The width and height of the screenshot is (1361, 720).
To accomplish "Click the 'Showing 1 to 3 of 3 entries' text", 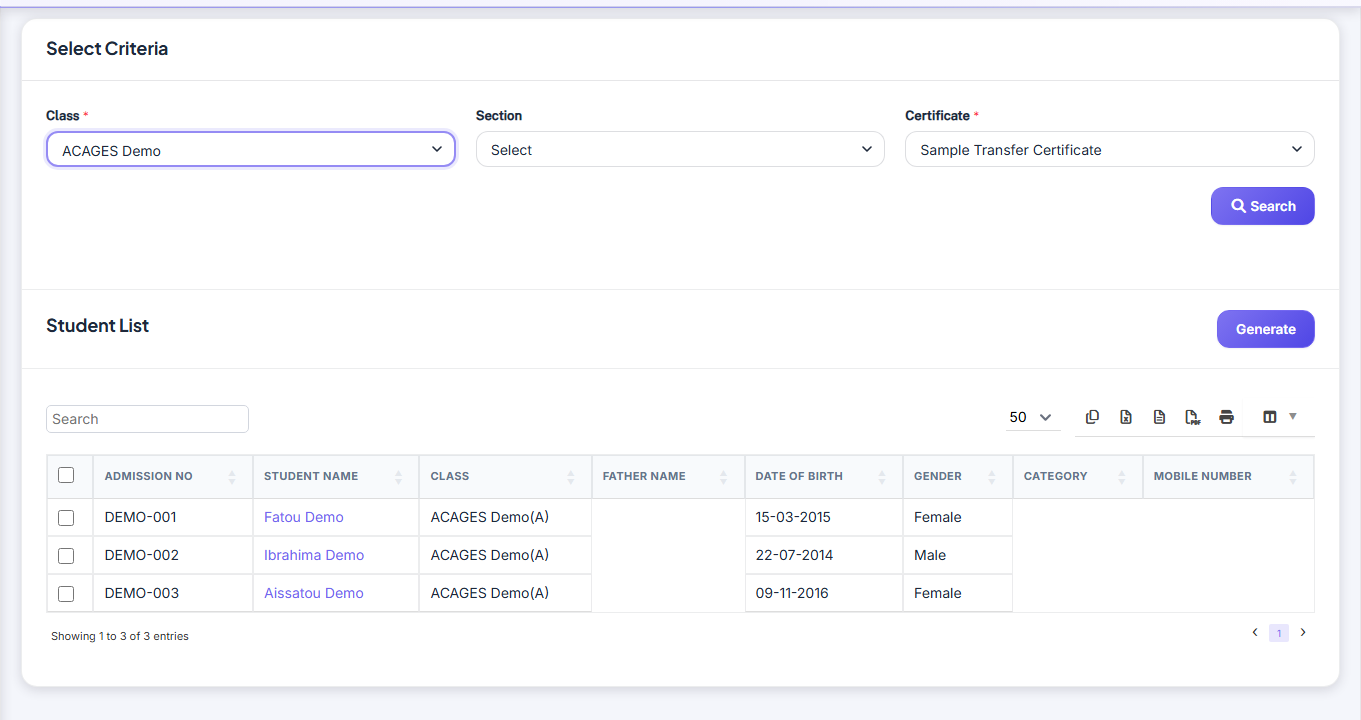I will coord(120,636).
